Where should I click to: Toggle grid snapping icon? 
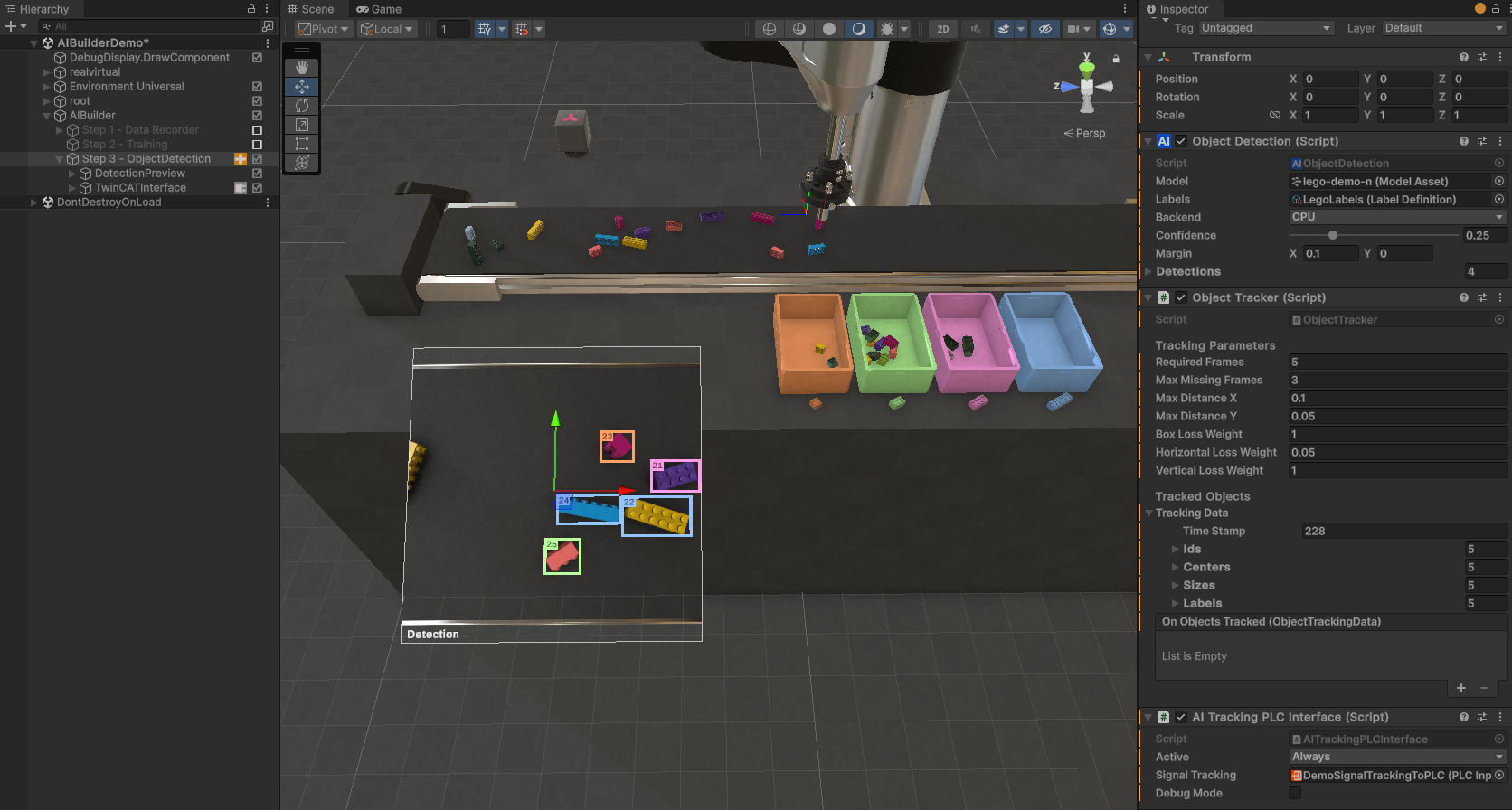point(522,29)
